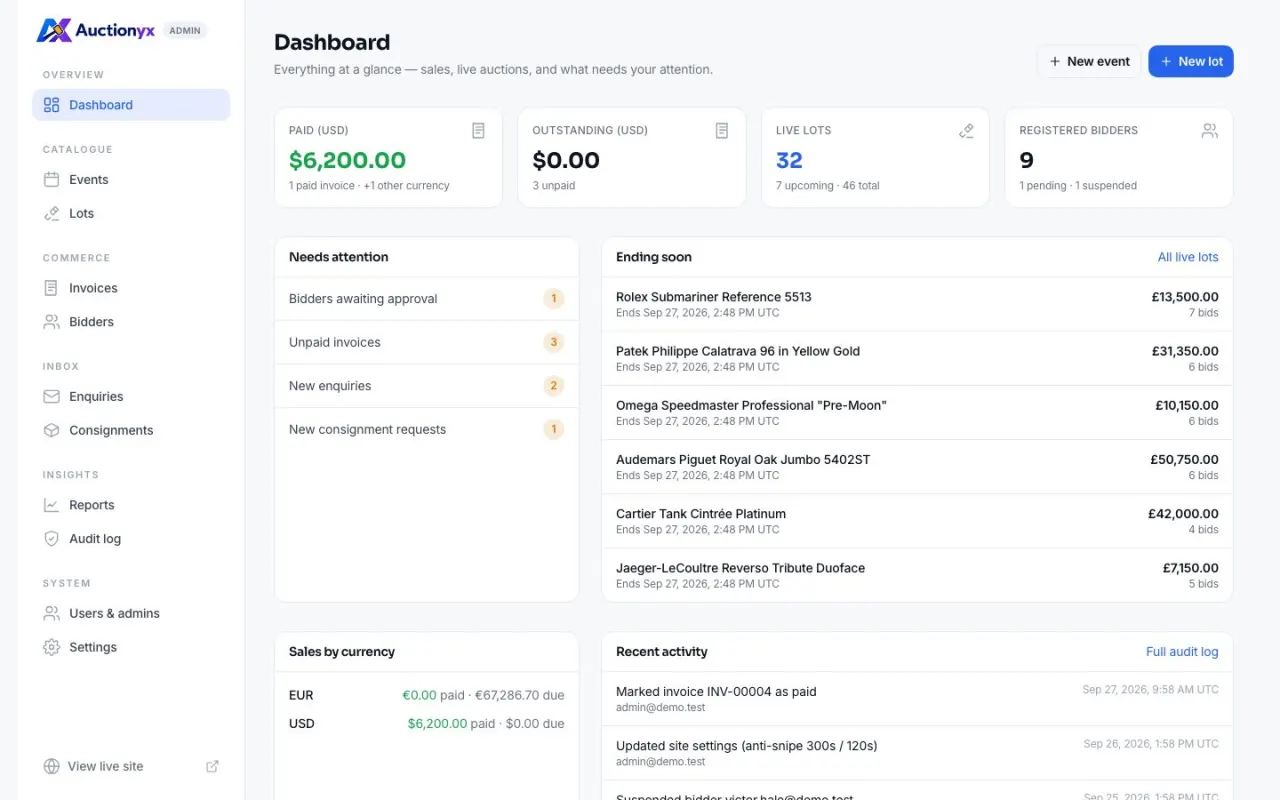Viewport: 1280px width, 800px height.
Task: Navigate to Reports in the sidebar
Action: tap(131, 505)
